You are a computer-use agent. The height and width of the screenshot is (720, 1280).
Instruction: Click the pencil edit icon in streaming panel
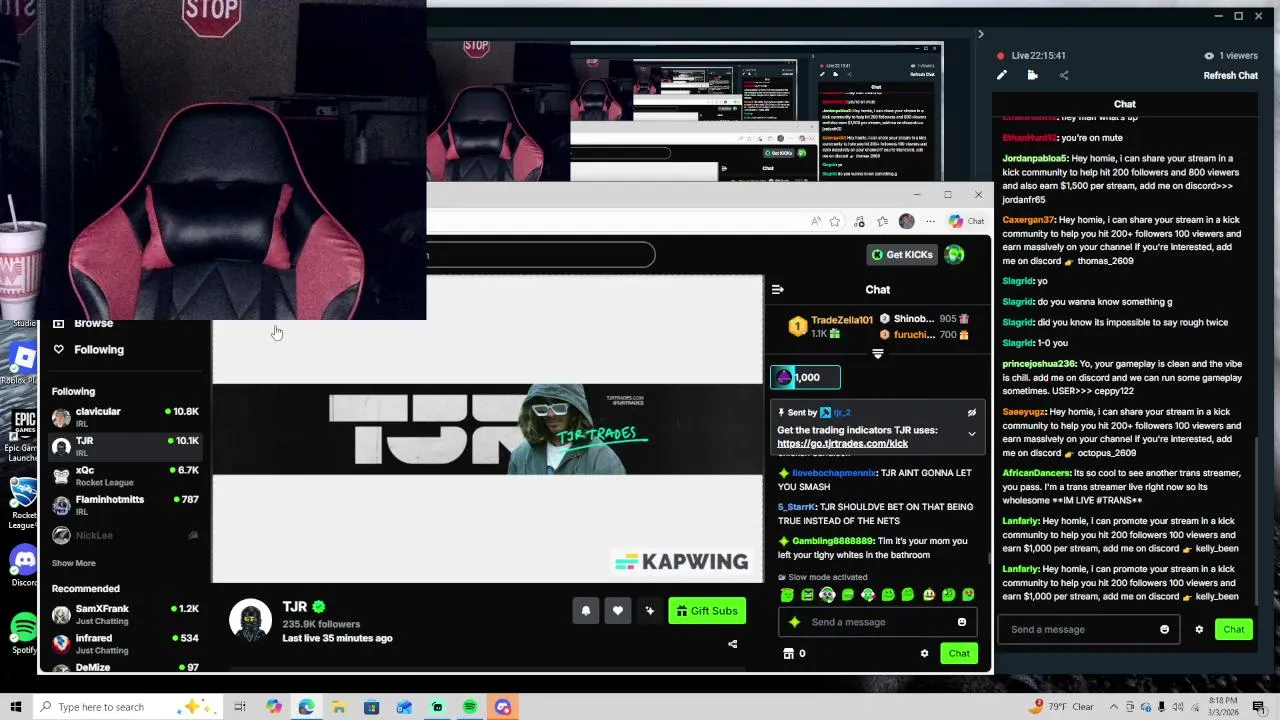[x=1001, y=75]
